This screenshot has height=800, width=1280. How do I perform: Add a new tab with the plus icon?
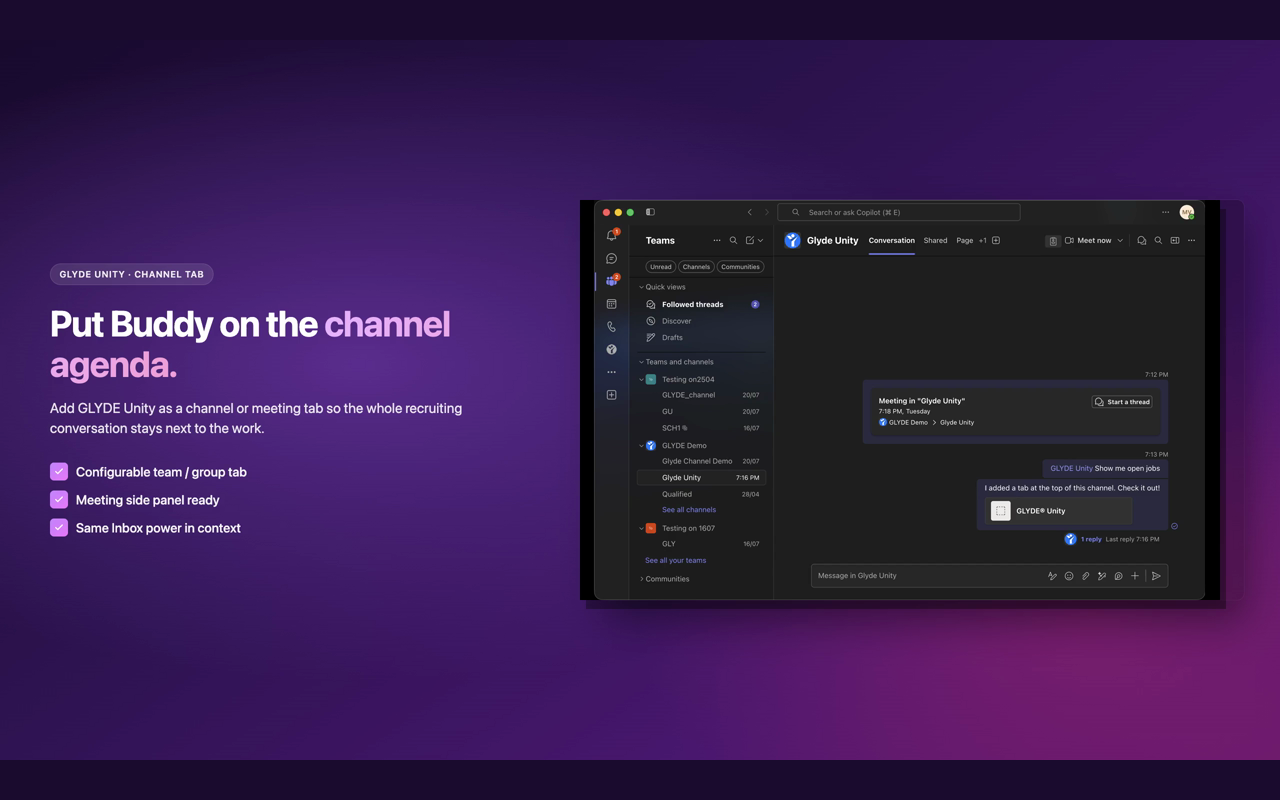coord(996,241)
